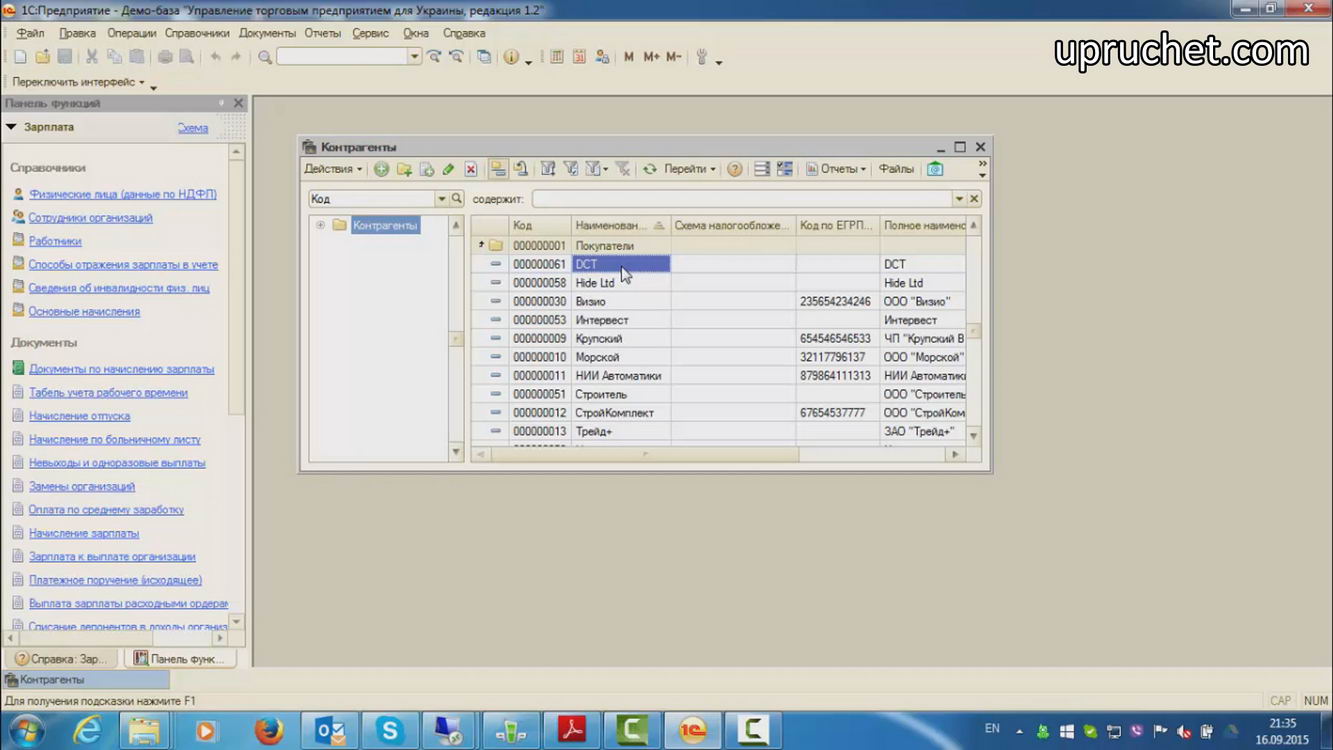Image resolution: width=1333 pixels, height=750 pixels.
Task: Click the list view mode icon
Action: [762, 169]
